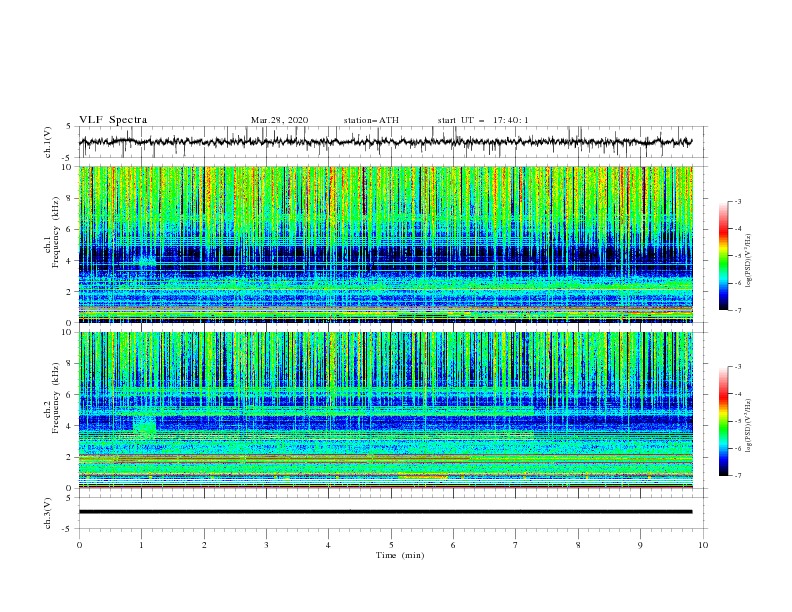
Task: Click the "10" tick on the time axis
Action: click(703, 545)
